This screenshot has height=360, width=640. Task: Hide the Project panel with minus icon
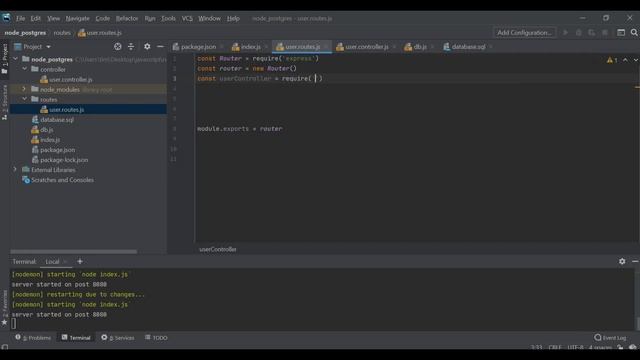point(160,47)
